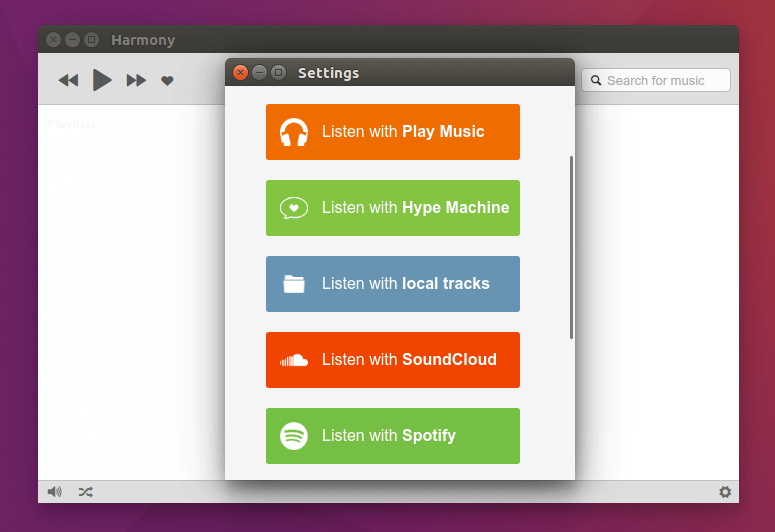Select Listen with Hype Machine

click(x=392, y=208)
